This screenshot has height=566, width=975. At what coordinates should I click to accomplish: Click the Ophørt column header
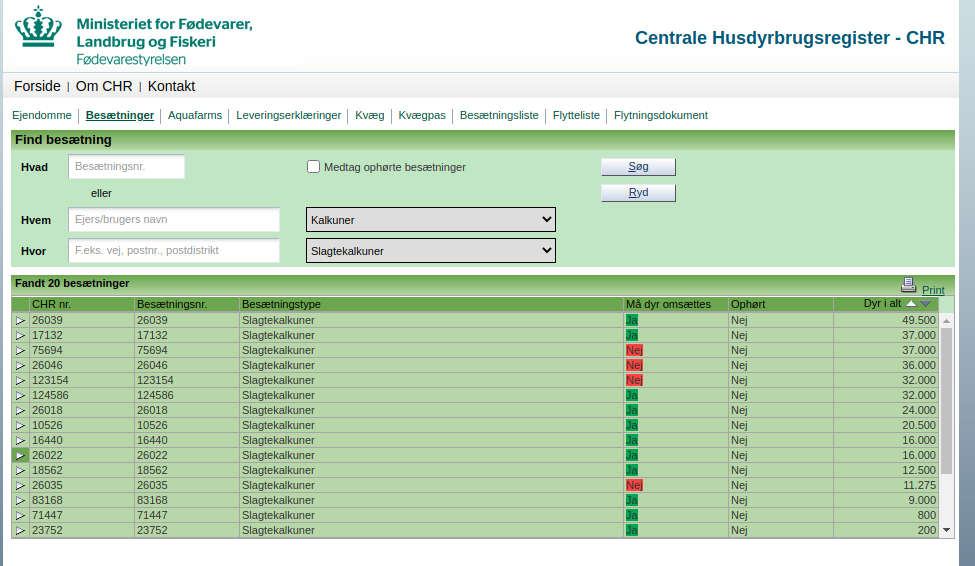781,304
